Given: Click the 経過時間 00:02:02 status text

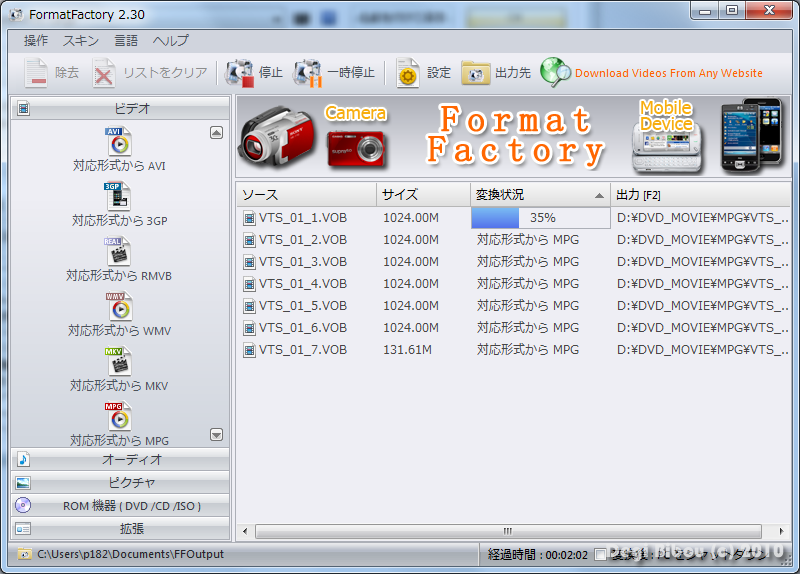Looking at the screenshot, I should pyautogui.click(x=537, y=555).
